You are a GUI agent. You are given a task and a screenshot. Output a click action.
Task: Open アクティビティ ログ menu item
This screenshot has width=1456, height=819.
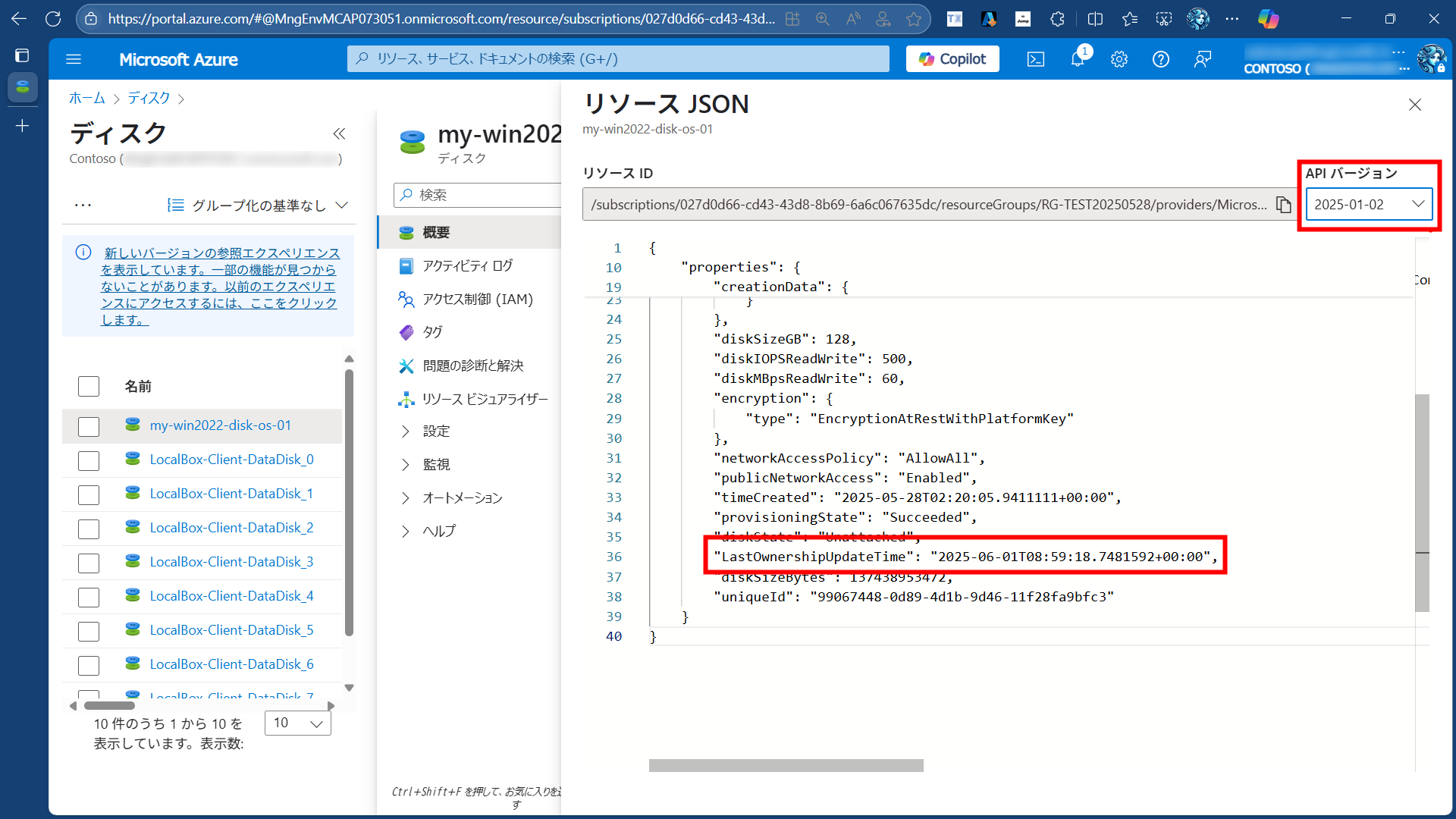[x=467, y=266]
